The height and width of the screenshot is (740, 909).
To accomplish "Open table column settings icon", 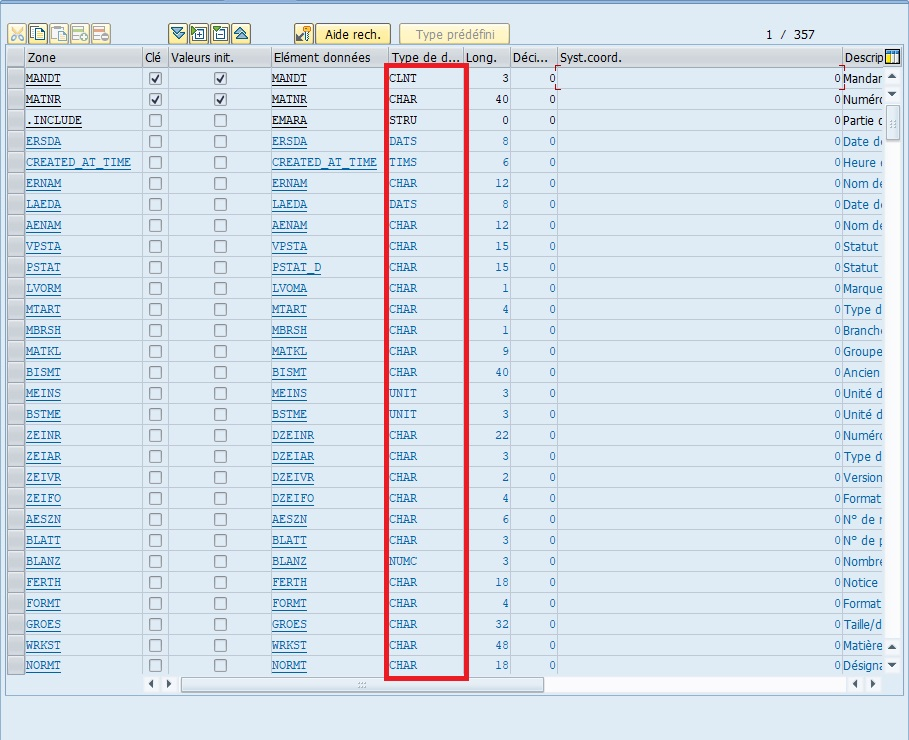I will 893,57.
